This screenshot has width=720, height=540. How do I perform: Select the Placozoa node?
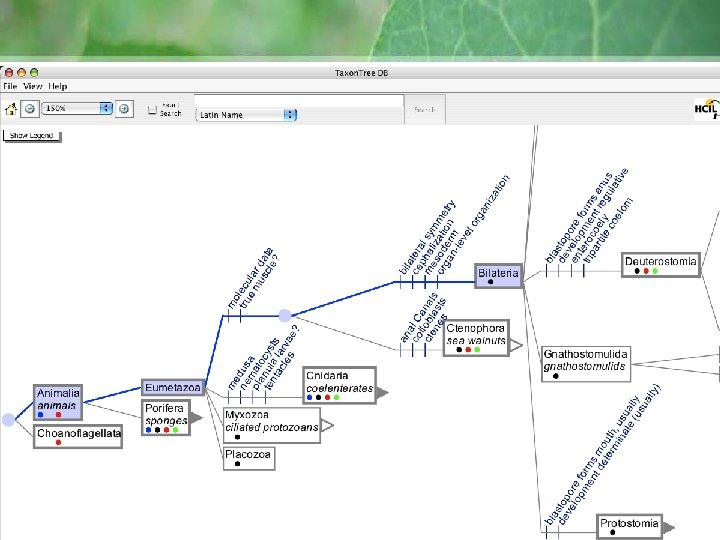coord(249,458)
